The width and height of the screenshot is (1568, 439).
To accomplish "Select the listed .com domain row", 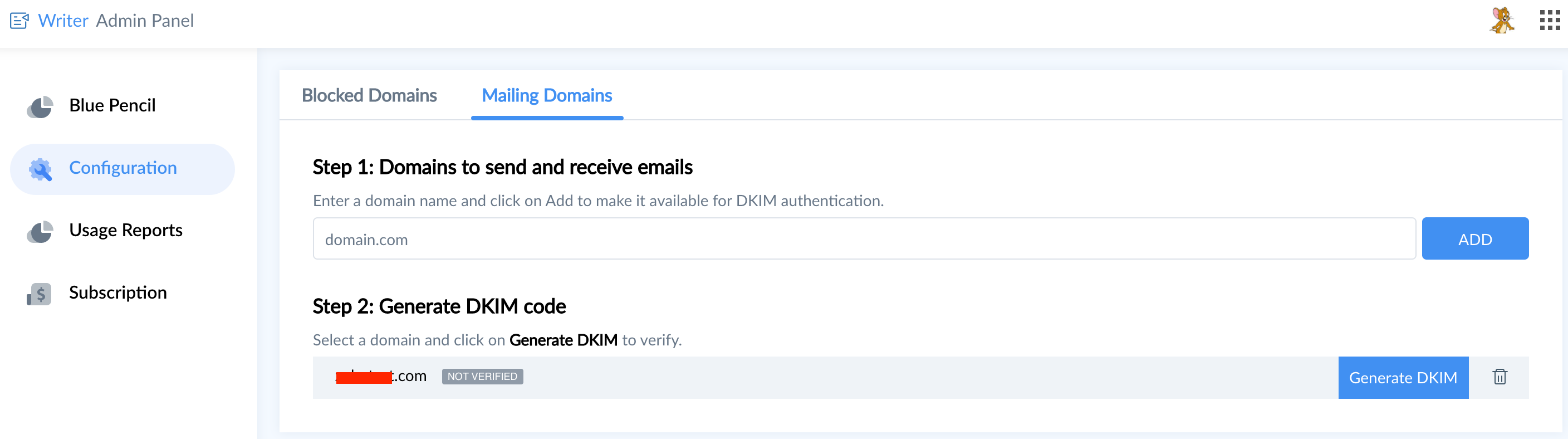I will click(x=791, y=378).
